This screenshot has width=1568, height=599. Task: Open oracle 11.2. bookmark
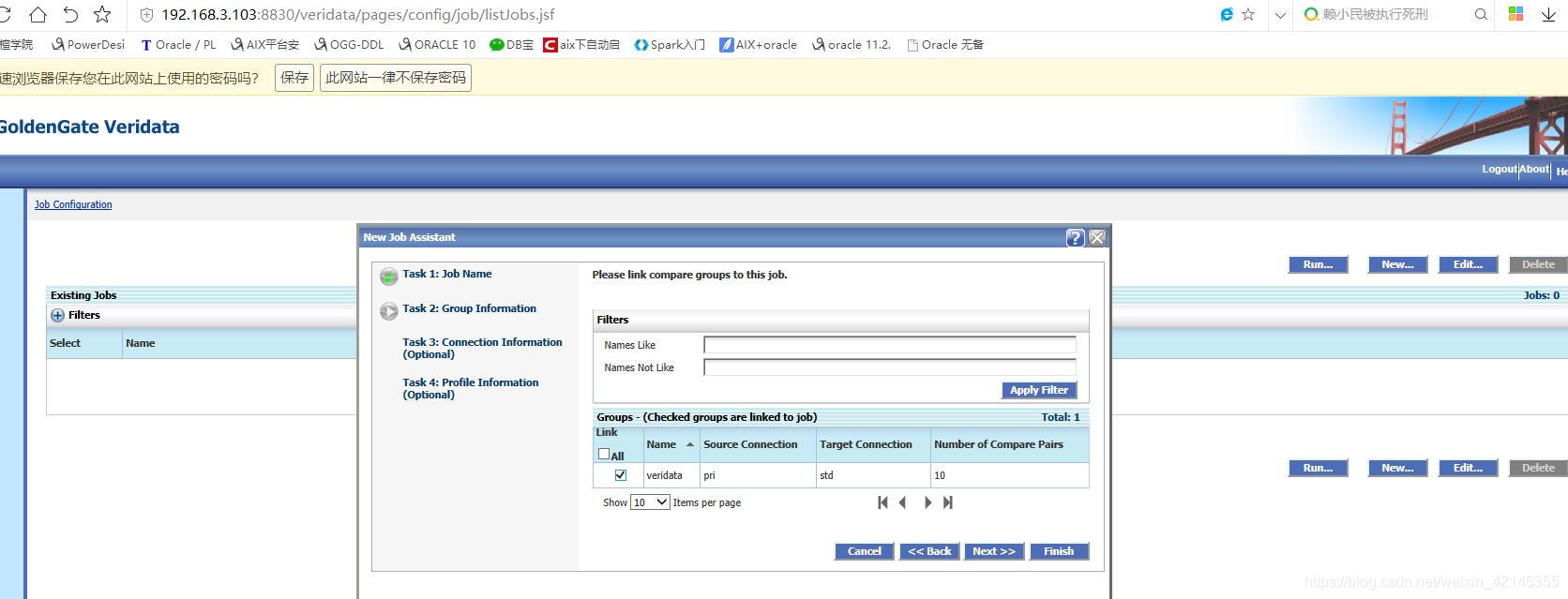click(x=852, y=44)
